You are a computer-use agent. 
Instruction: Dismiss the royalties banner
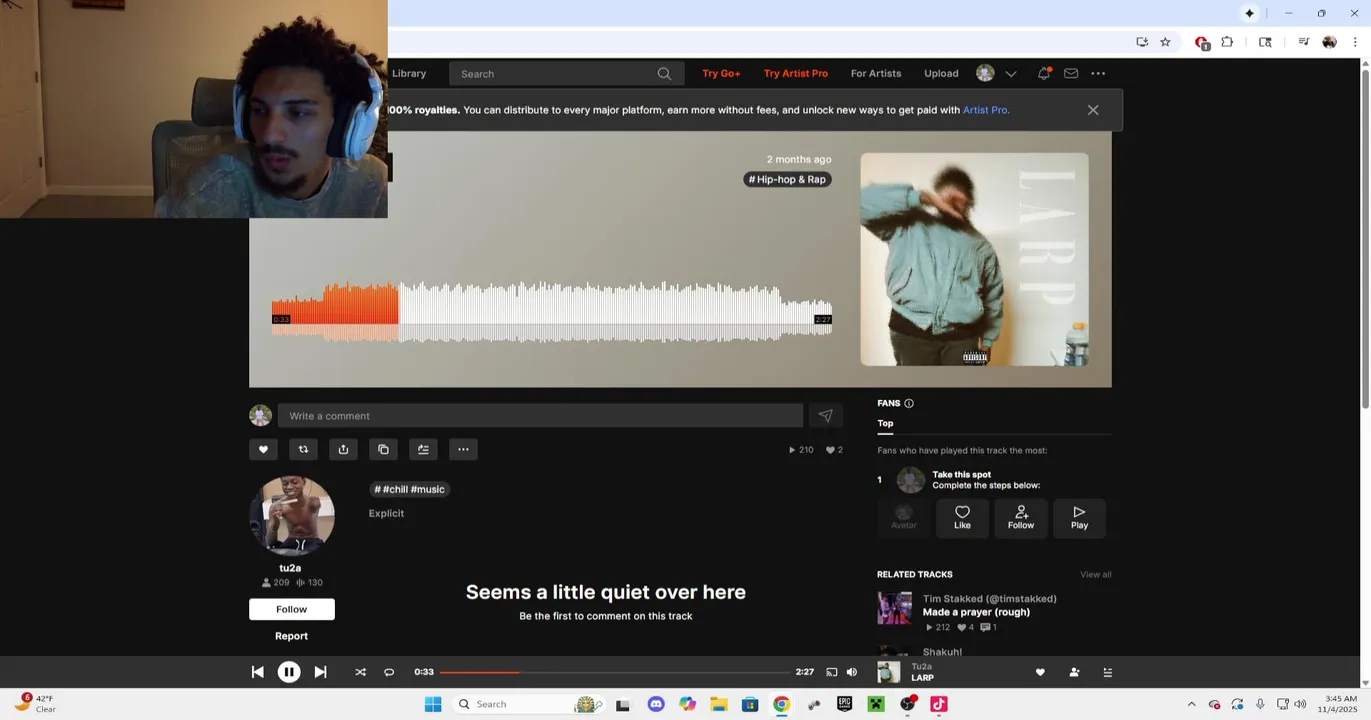[x=1093, y=110]
